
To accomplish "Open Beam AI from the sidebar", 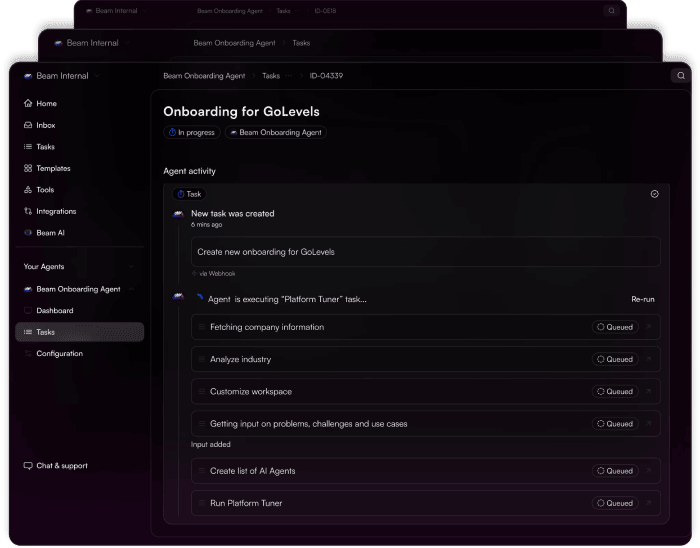I will [50, 232].
